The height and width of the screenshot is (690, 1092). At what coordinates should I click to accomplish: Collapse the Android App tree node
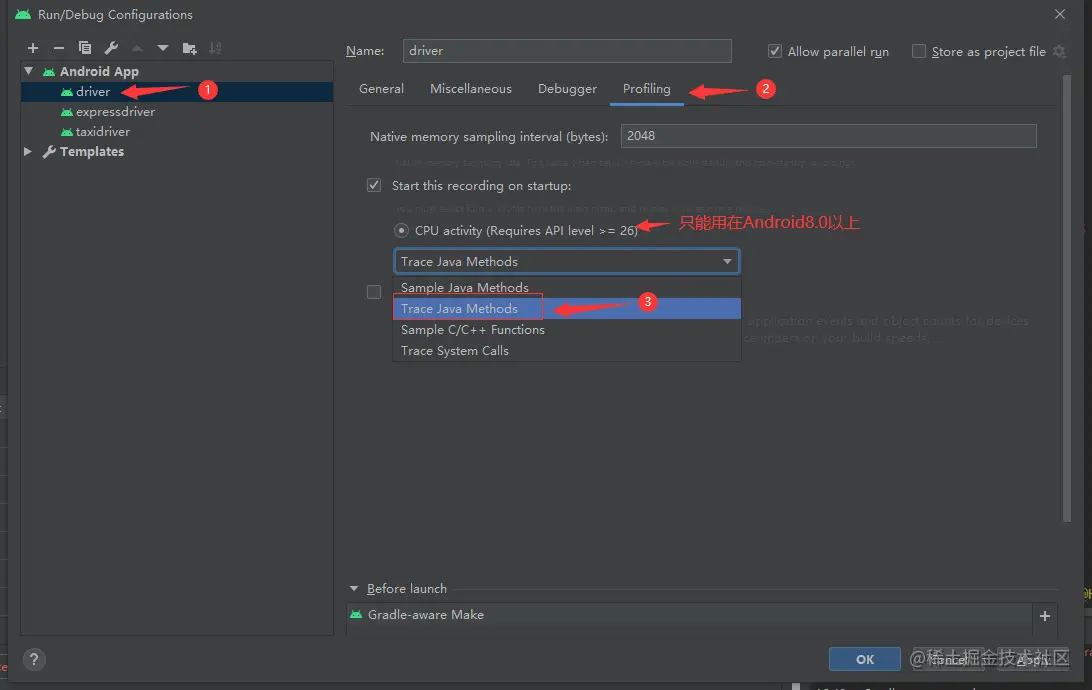click(29, 72)
